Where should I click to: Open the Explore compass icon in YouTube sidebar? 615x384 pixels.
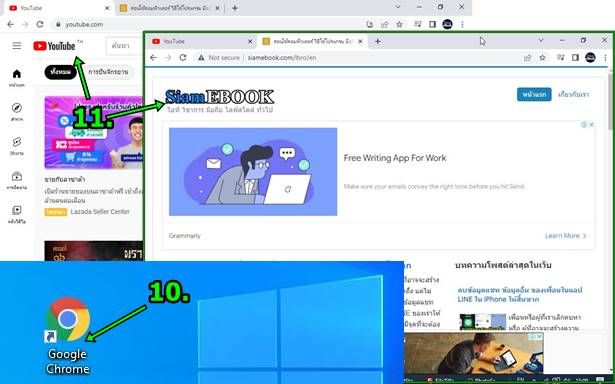17,108
